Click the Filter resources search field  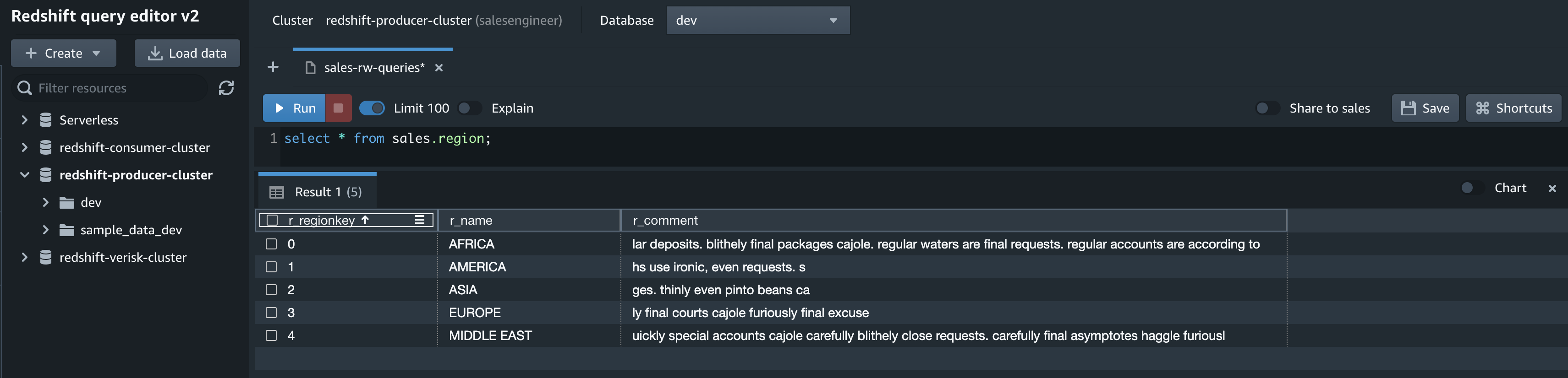click(115, 88)
